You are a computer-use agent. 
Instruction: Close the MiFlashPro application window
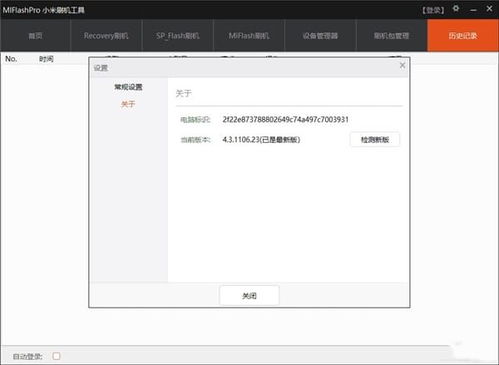tap(489, 9)
